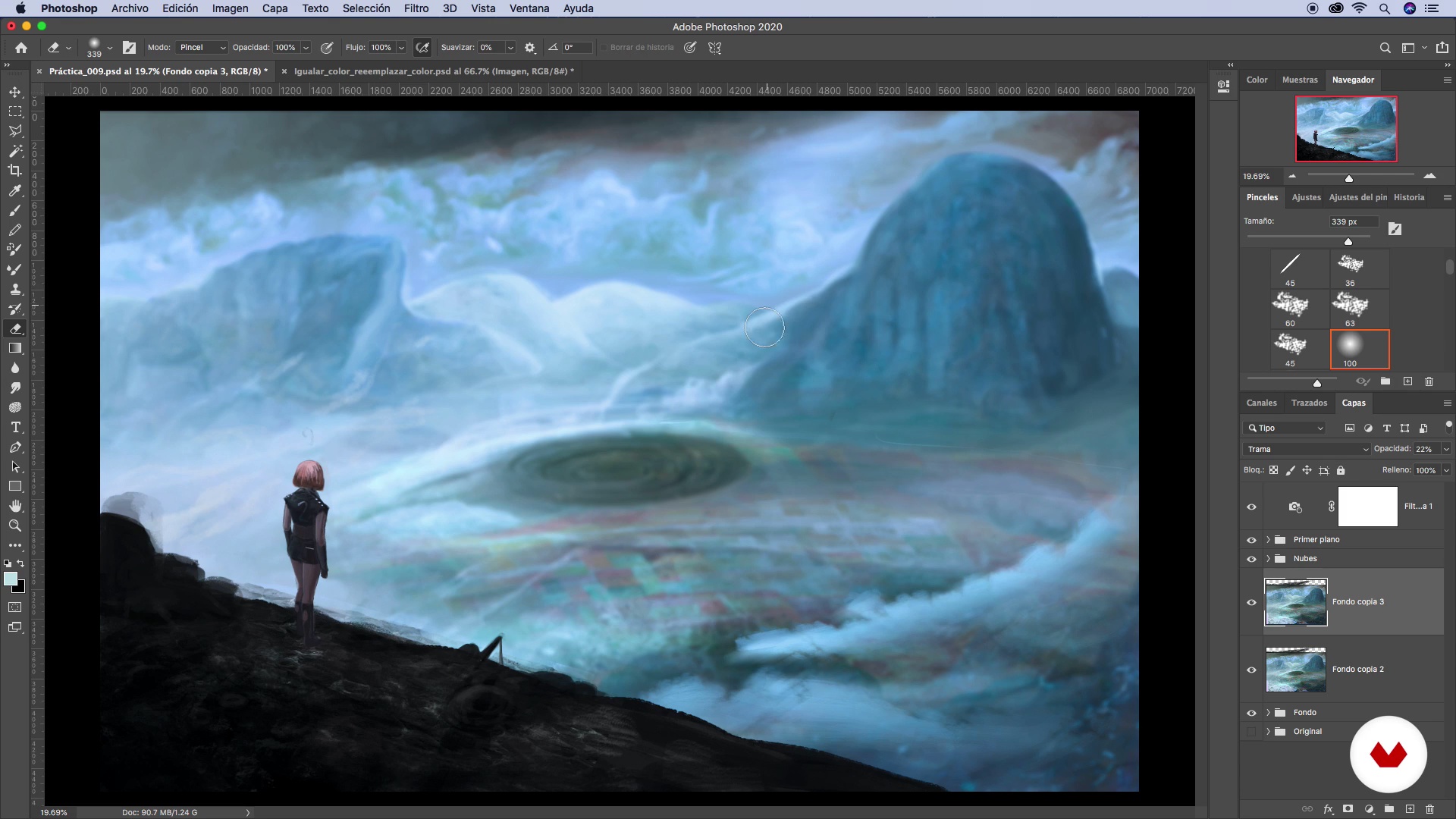Select the Crop tool
Image resolution: width=1456 pixels, height=819 pixels.
[x=15, y=171]
